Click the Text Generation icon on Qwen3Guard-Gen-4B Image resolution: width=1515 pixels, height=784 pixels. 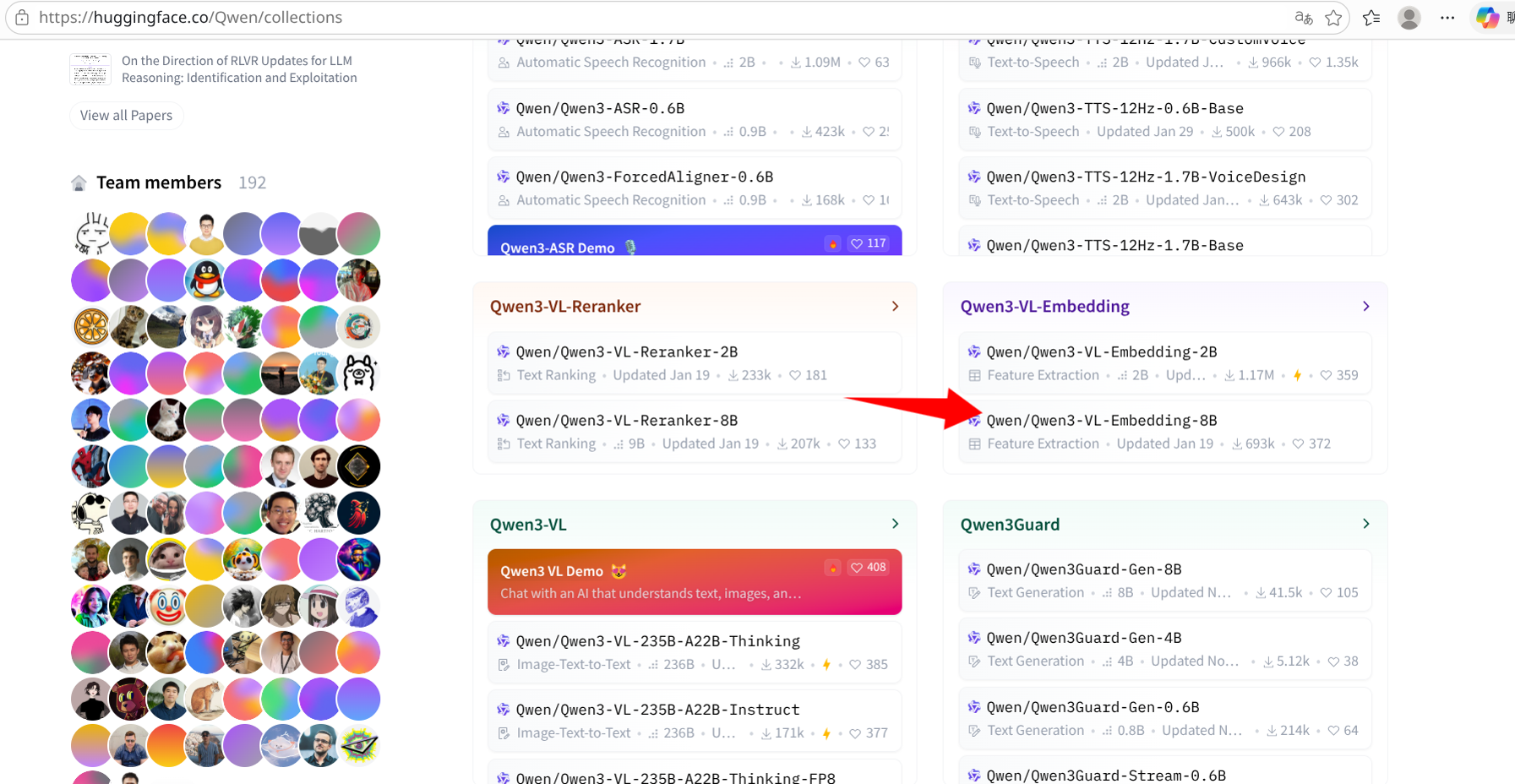pyautogui.click(x=974, y=661)
